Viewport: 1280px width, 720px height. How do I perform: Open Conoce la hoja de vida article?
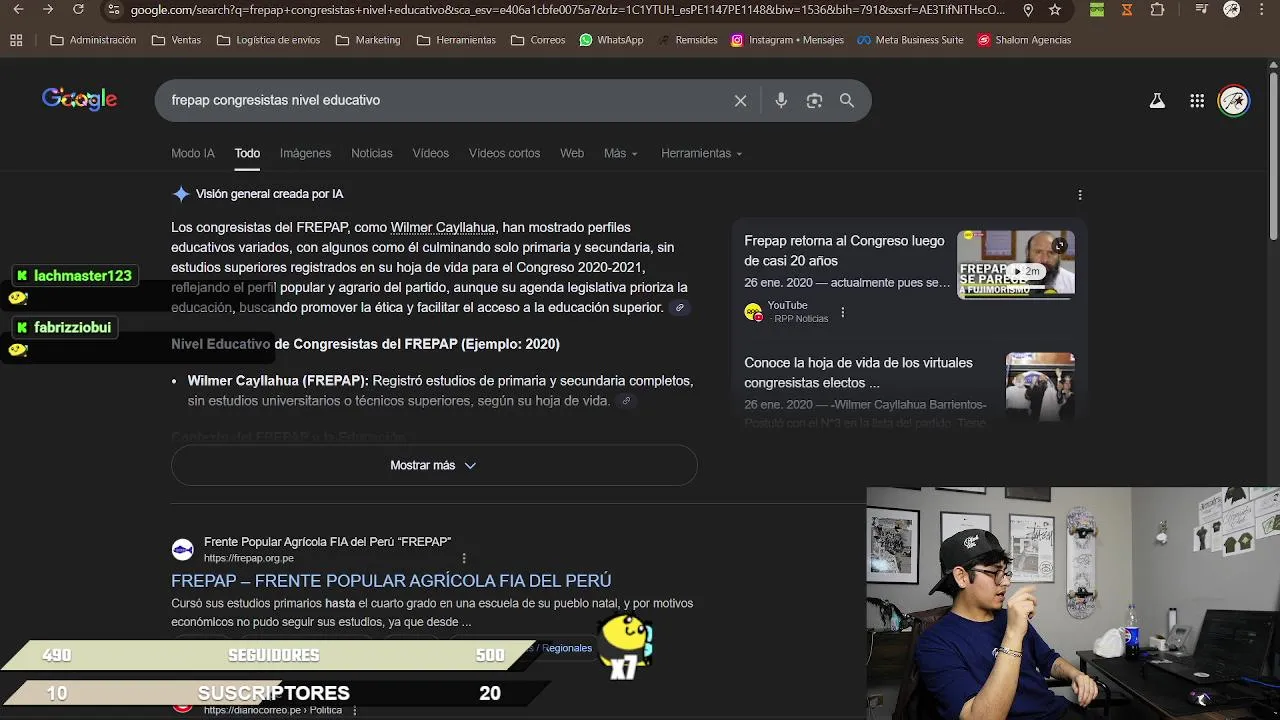(858, 372)
